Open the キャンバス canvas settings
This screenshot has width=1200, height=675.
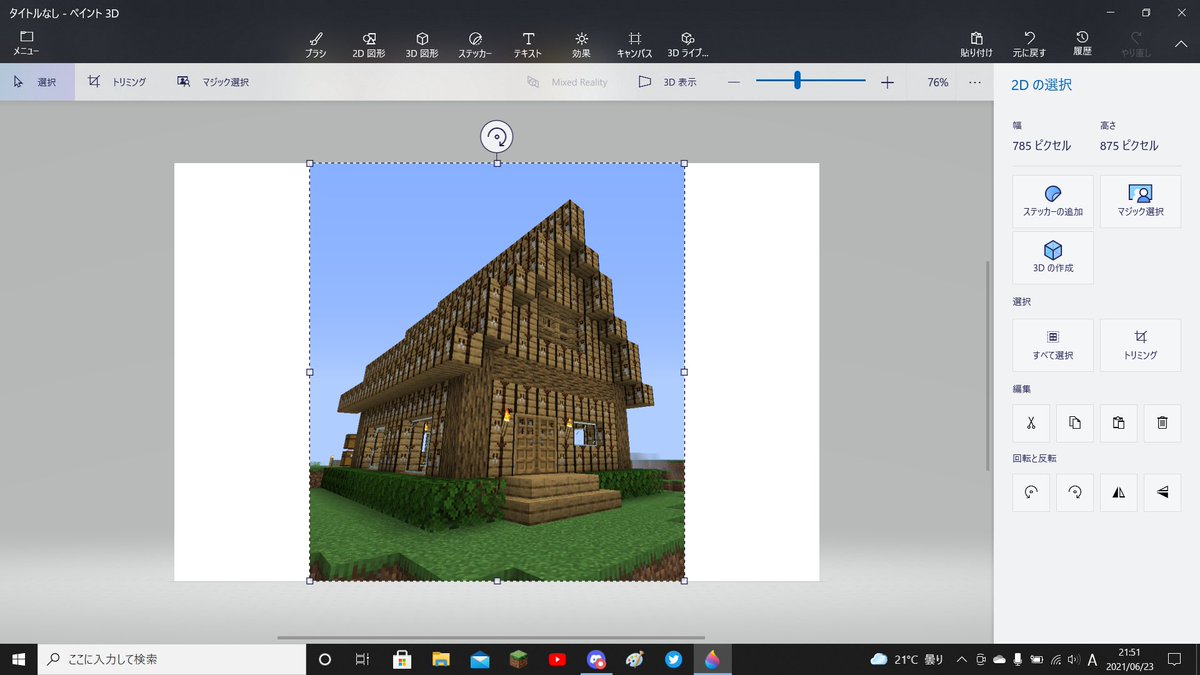pyautogui.click(x=634, y=44)
